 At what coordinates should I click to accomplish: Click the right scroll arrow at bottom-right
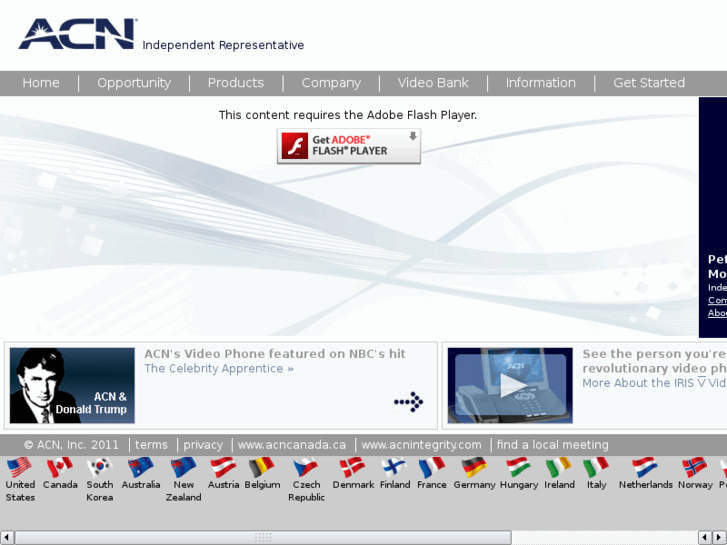[719, 538]
